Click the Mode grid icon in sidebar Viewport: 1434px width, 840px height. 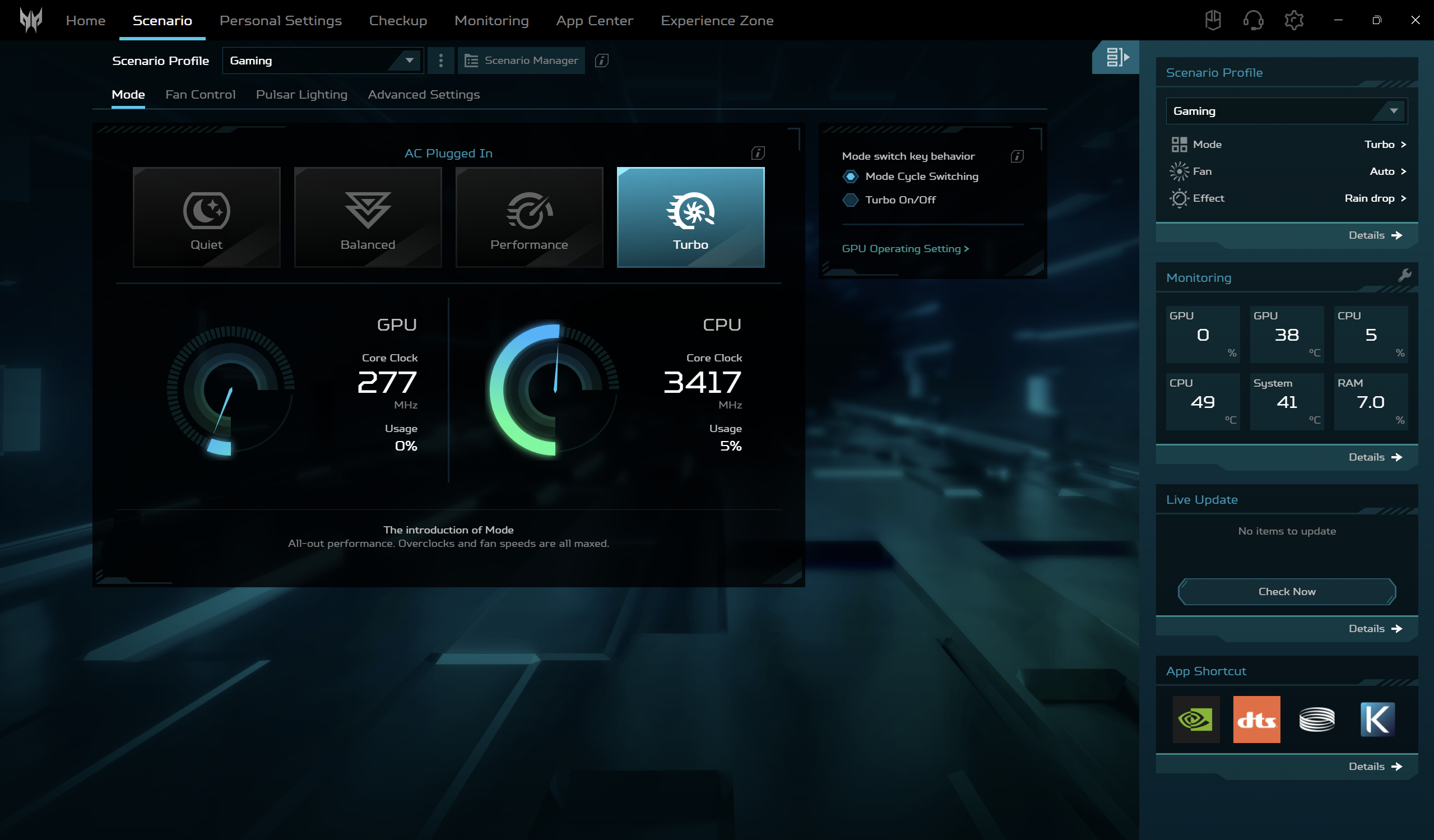1179,145
